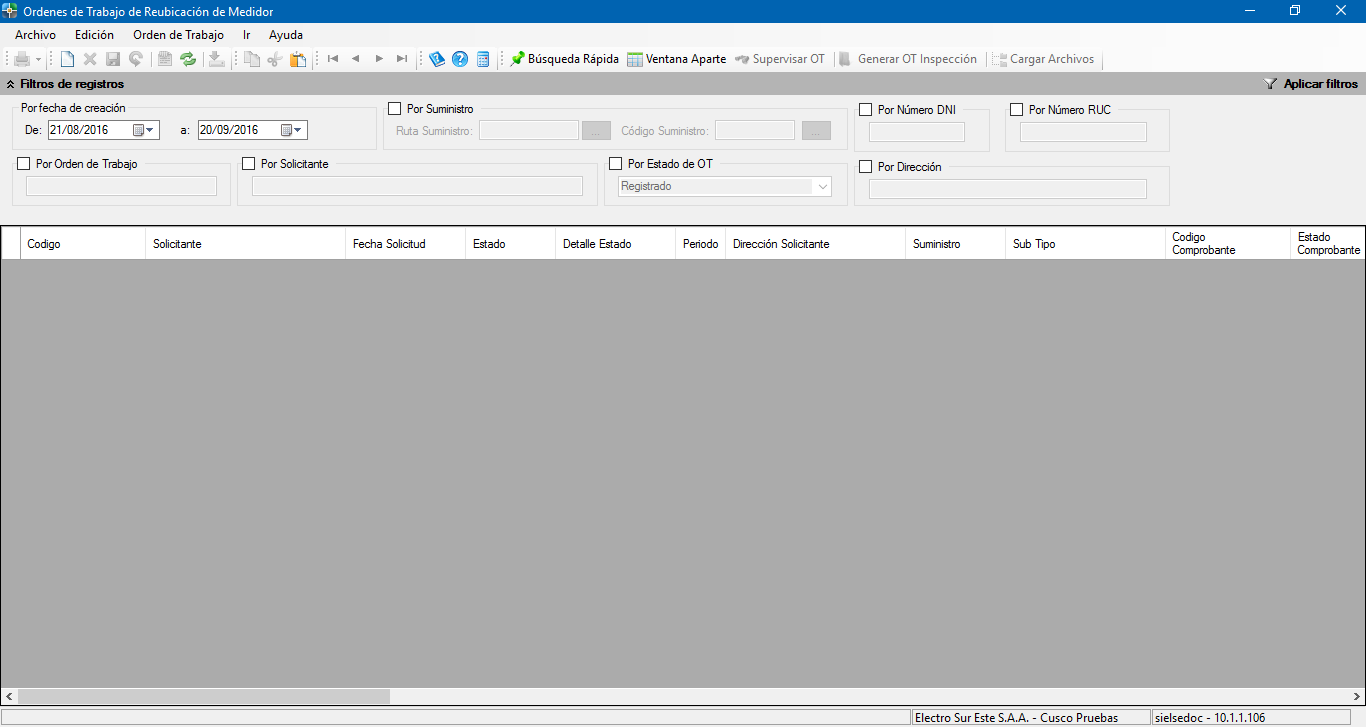The image size is (1366, 727).
Task: Enable the Por Suministro checkbox
Action: pos(394,109)
